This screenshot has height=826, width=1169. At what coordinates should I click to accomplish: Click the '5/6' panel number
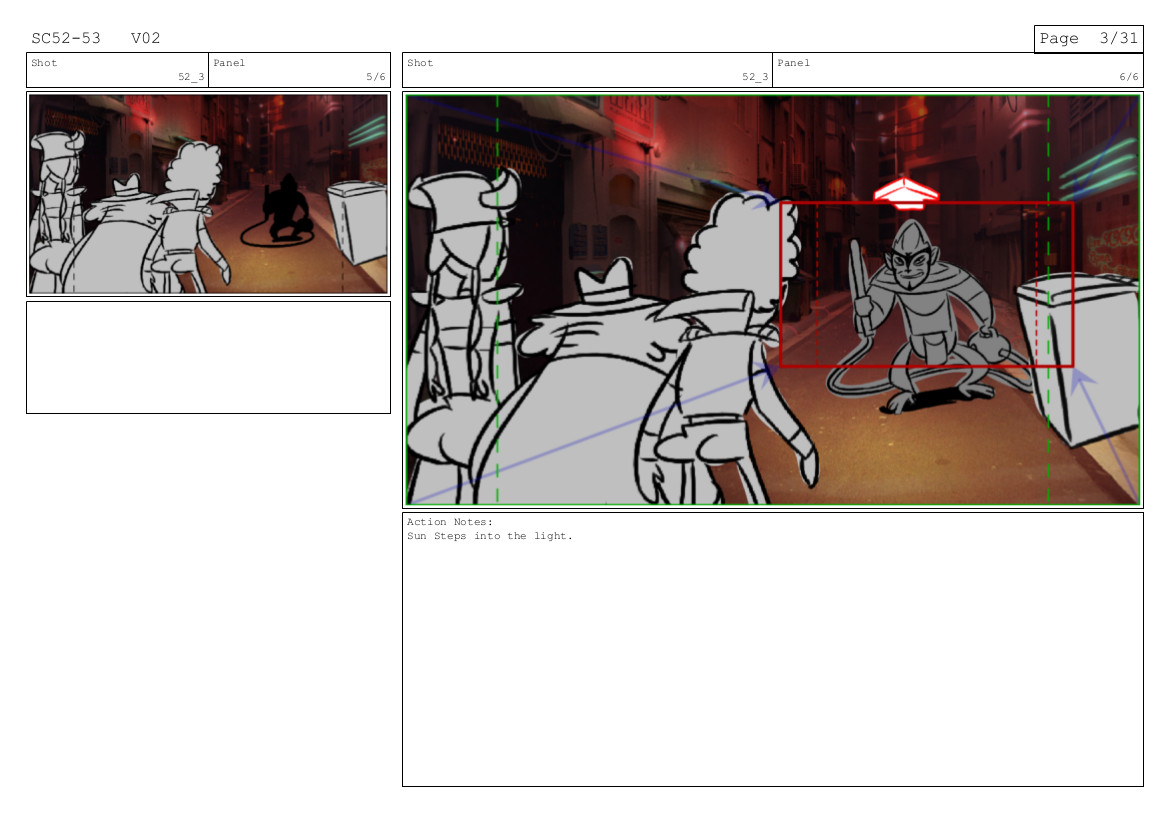[x=376, y=77]
